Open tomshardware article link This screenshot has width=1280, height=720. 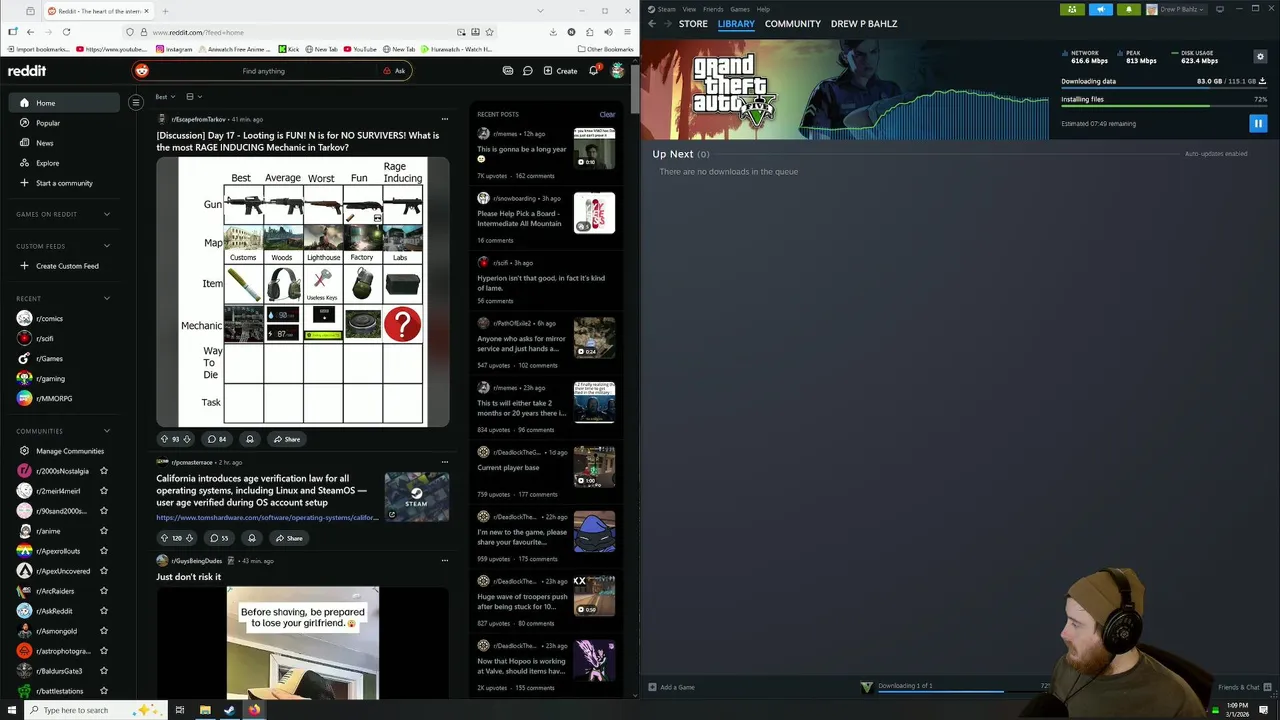267,517
